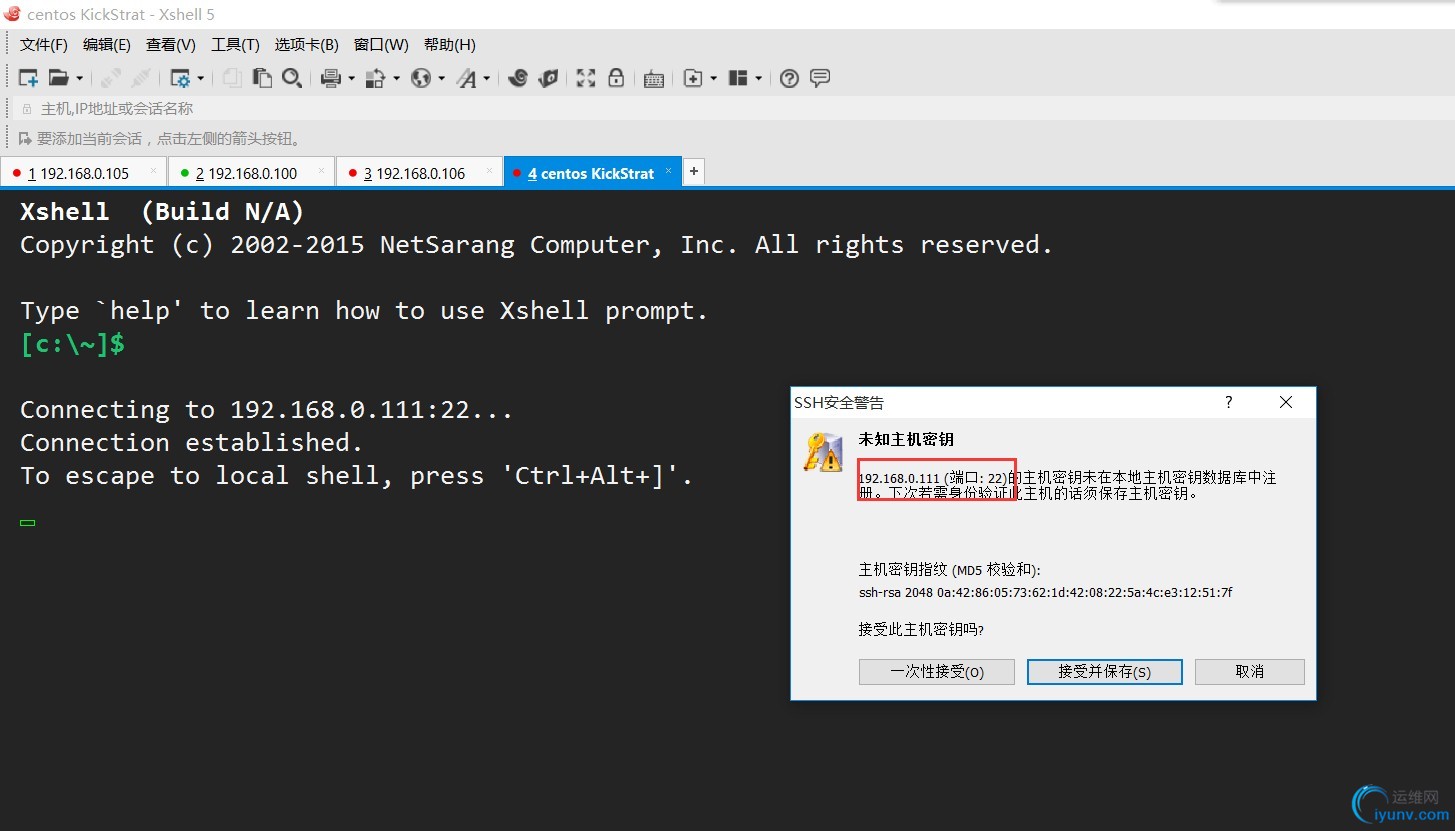
Task: Launch Xagent via the leaf icon
Action: [548, 78]
